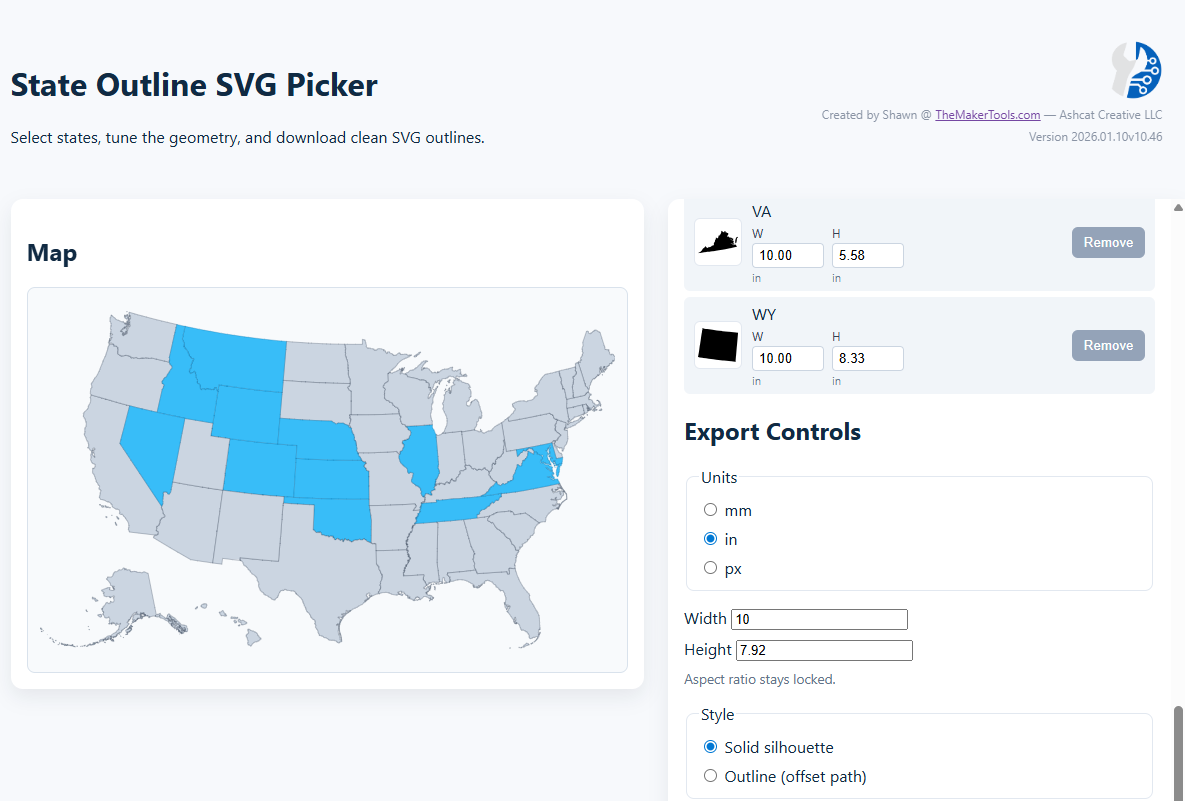
Task: Switch export units to mm
Action: tap(710, 508)
